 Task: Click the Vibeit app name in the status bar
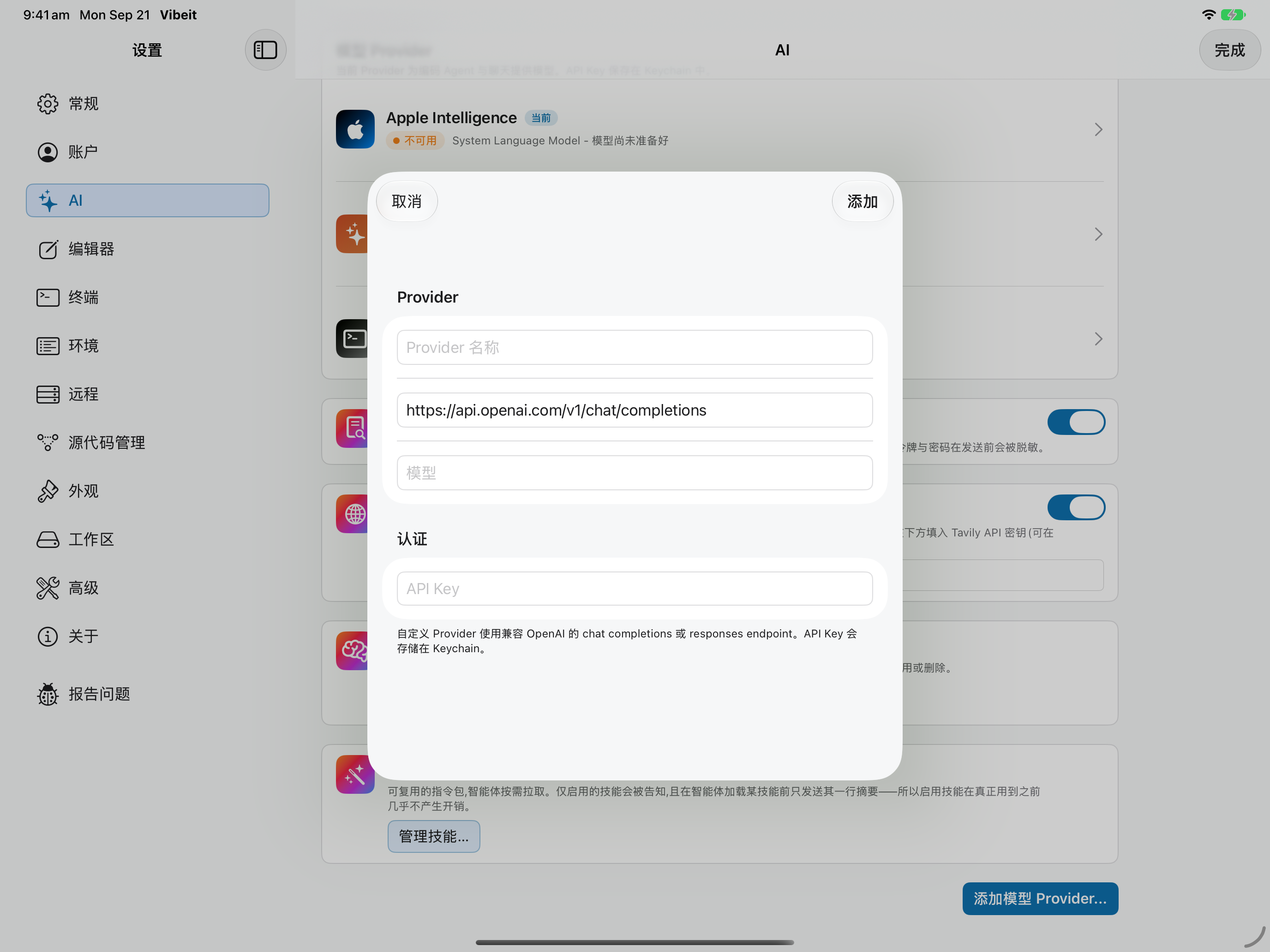click(178, 14)
